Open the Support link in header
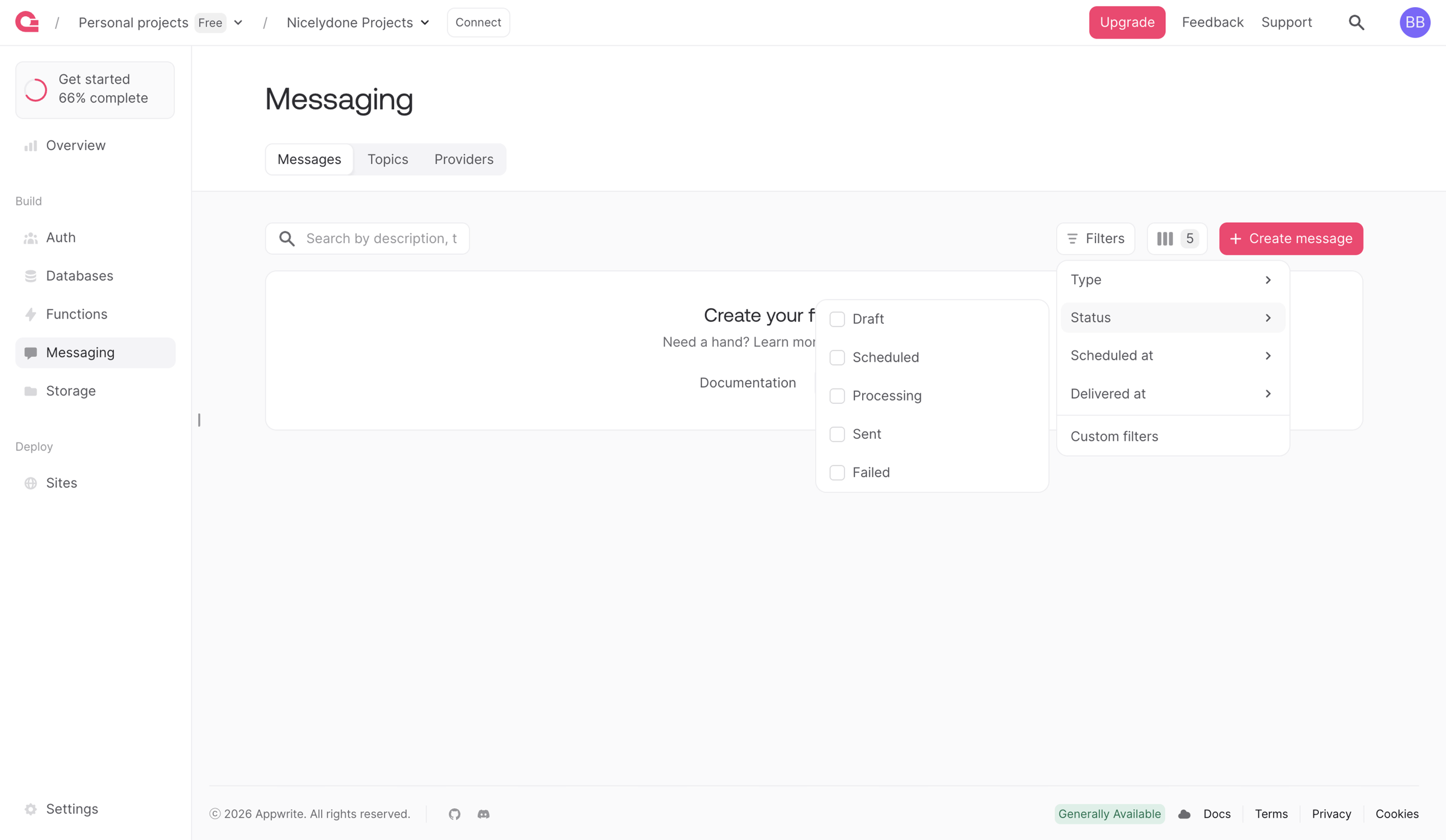 point(1286,22)
